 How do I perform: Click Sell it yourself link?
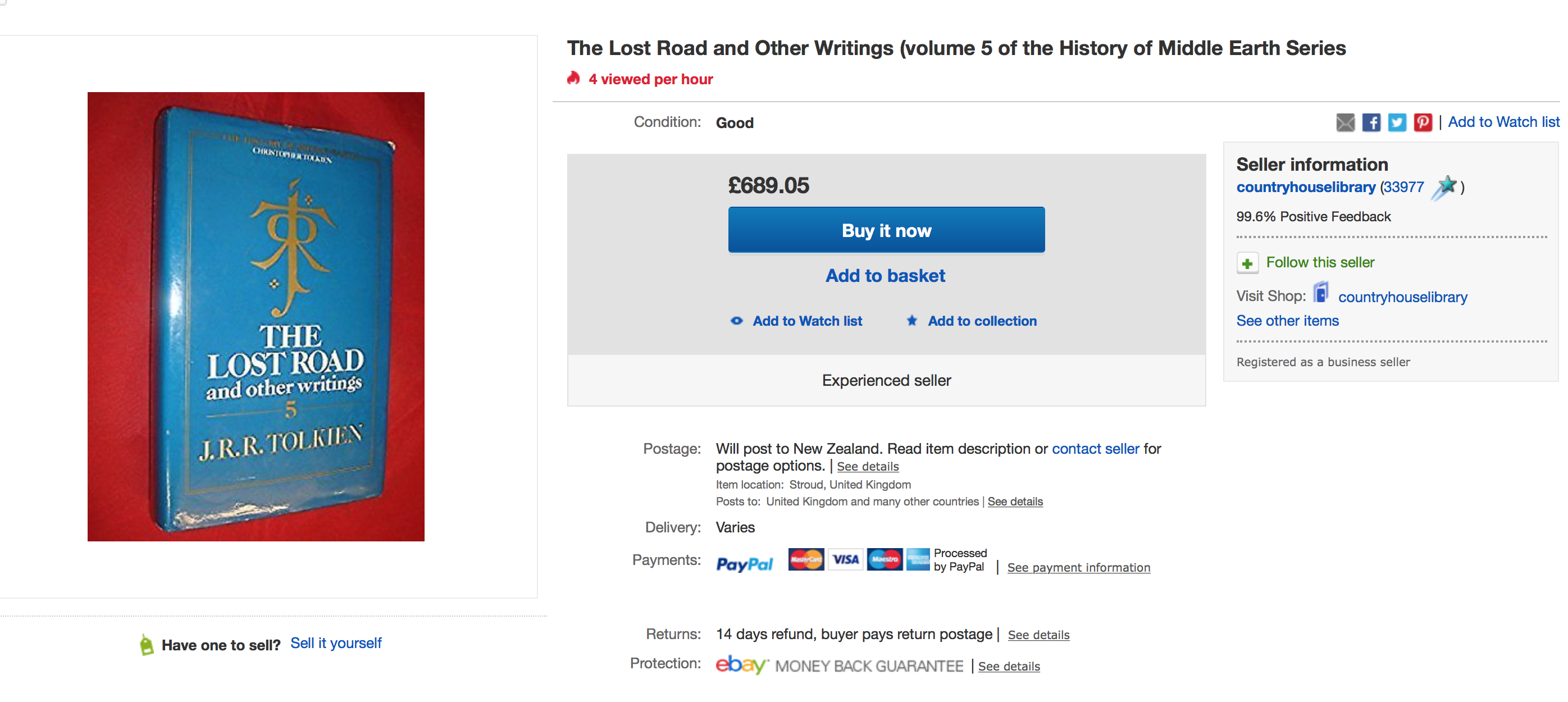click(x=335, y=643)
